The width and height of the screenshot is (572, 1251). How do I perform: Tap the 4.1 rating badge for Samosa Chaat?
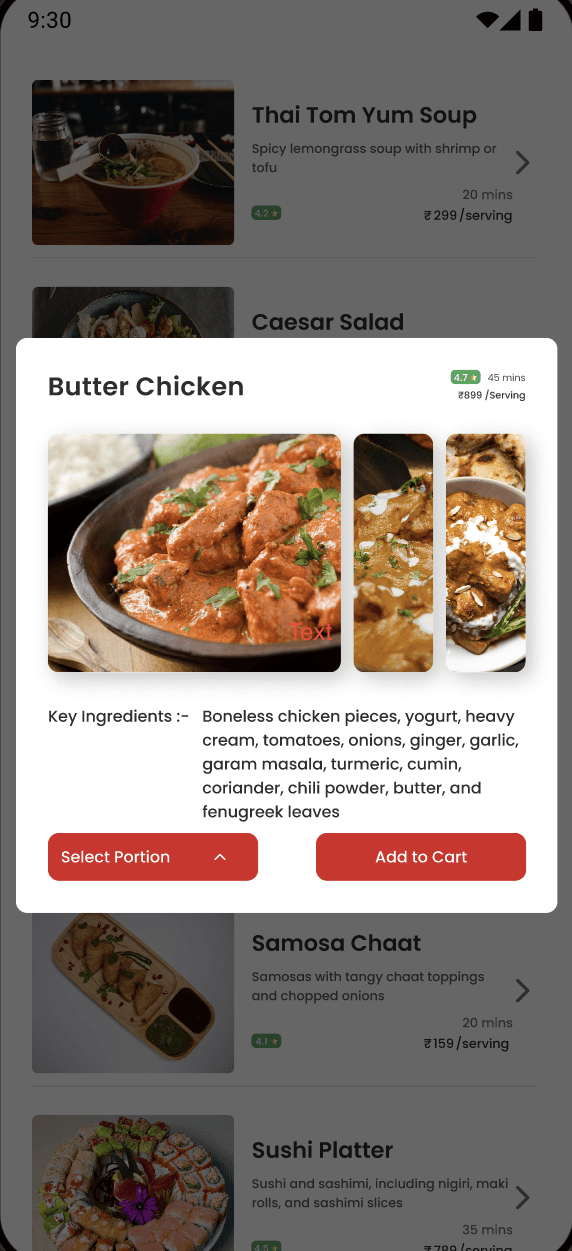coord(266,1041)
